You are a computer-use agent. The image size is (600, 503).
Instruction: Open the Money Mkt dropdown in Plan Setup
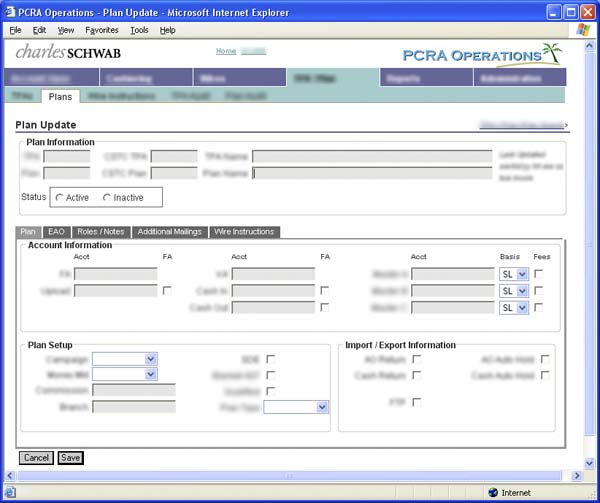click(x=125, y=374)
